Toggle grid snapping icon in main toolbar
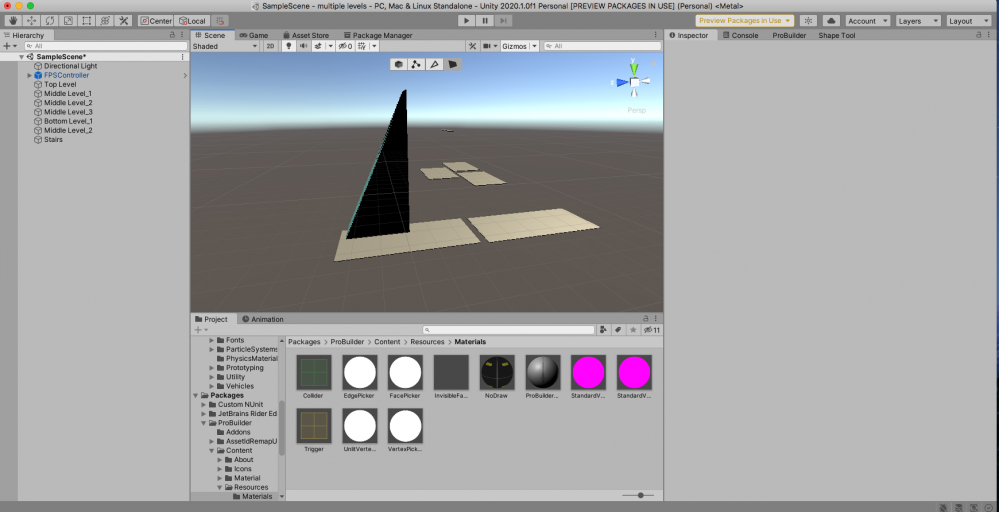This screenshot has width=999, height=512. (220, 21)
